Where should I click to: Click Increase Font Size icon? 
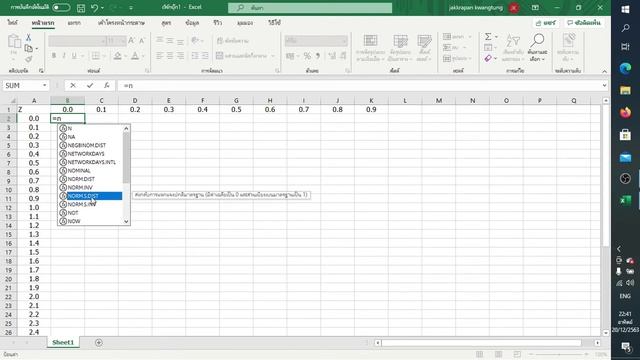[131, 40]
